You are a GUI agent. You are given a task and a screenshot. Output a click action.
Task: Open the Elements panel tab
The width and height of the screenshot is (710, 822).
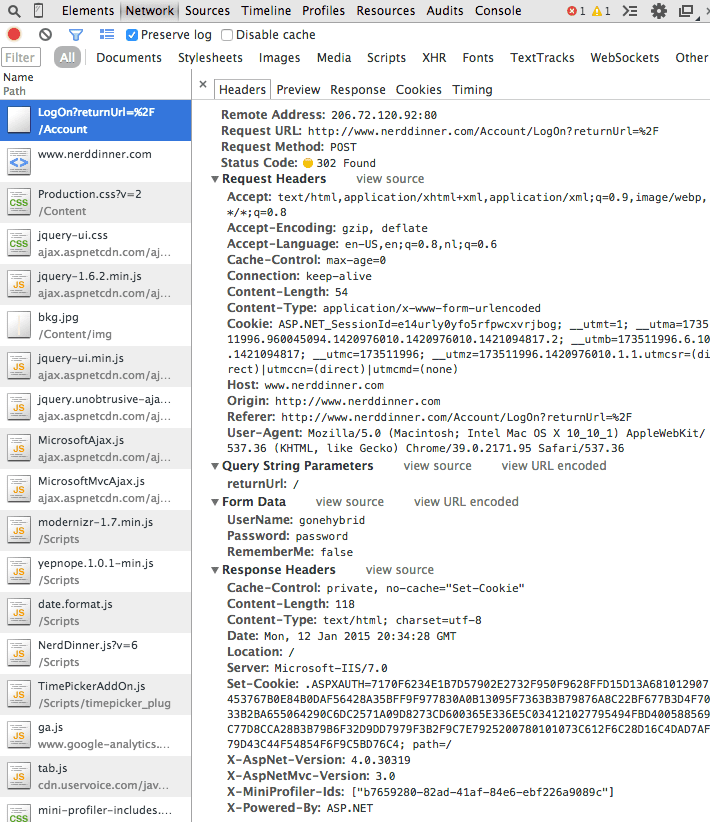tap(88, 11)
